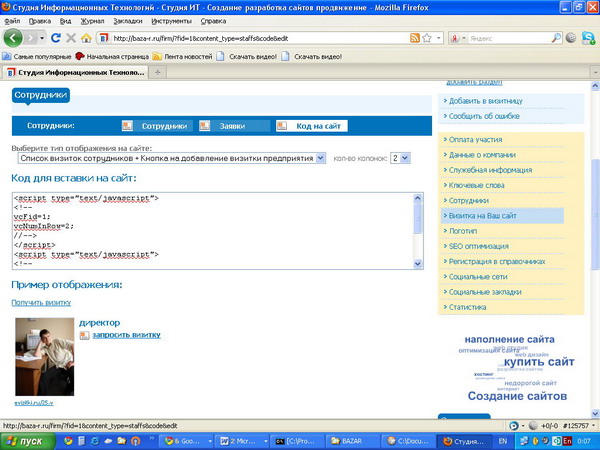Viewport: 600px width, 450px height.
Task: Click the folder icon in quick launch
Action: (x=122, y=441)
